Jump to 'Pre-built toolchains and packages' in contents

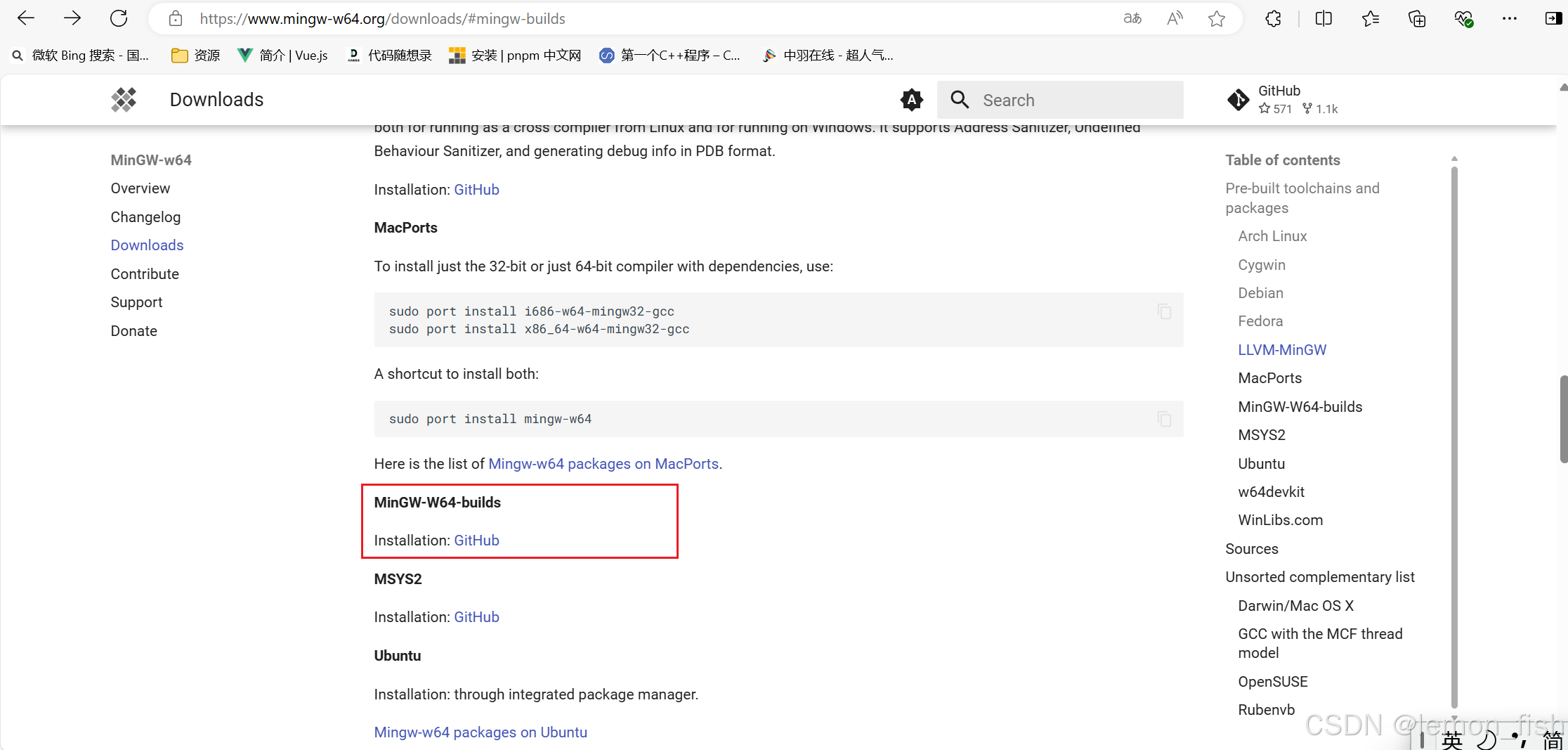(1302, 198)
